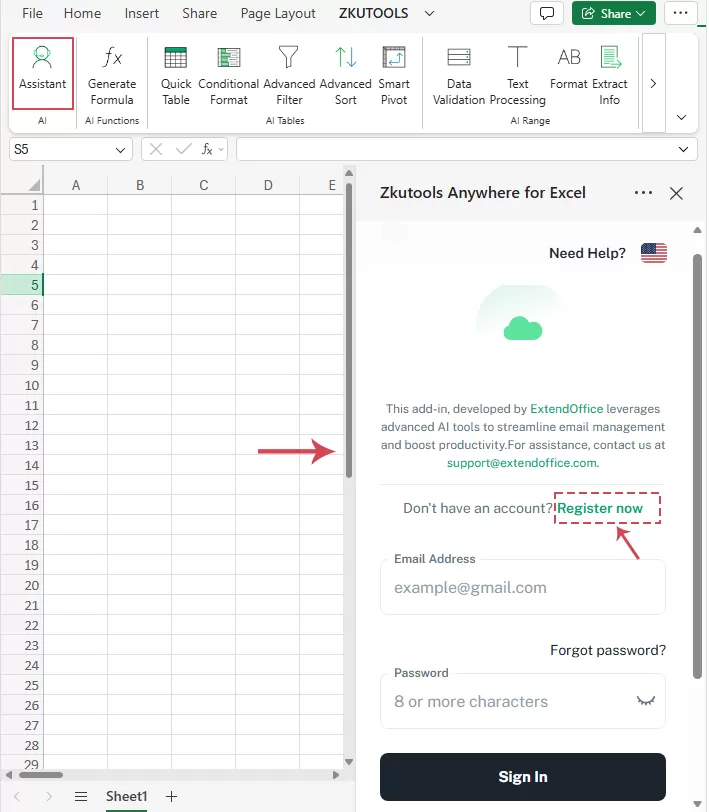Open Extract Info tool
This screenshot has width=709, height=812.
pyautogui.click(x=610, y=76)
